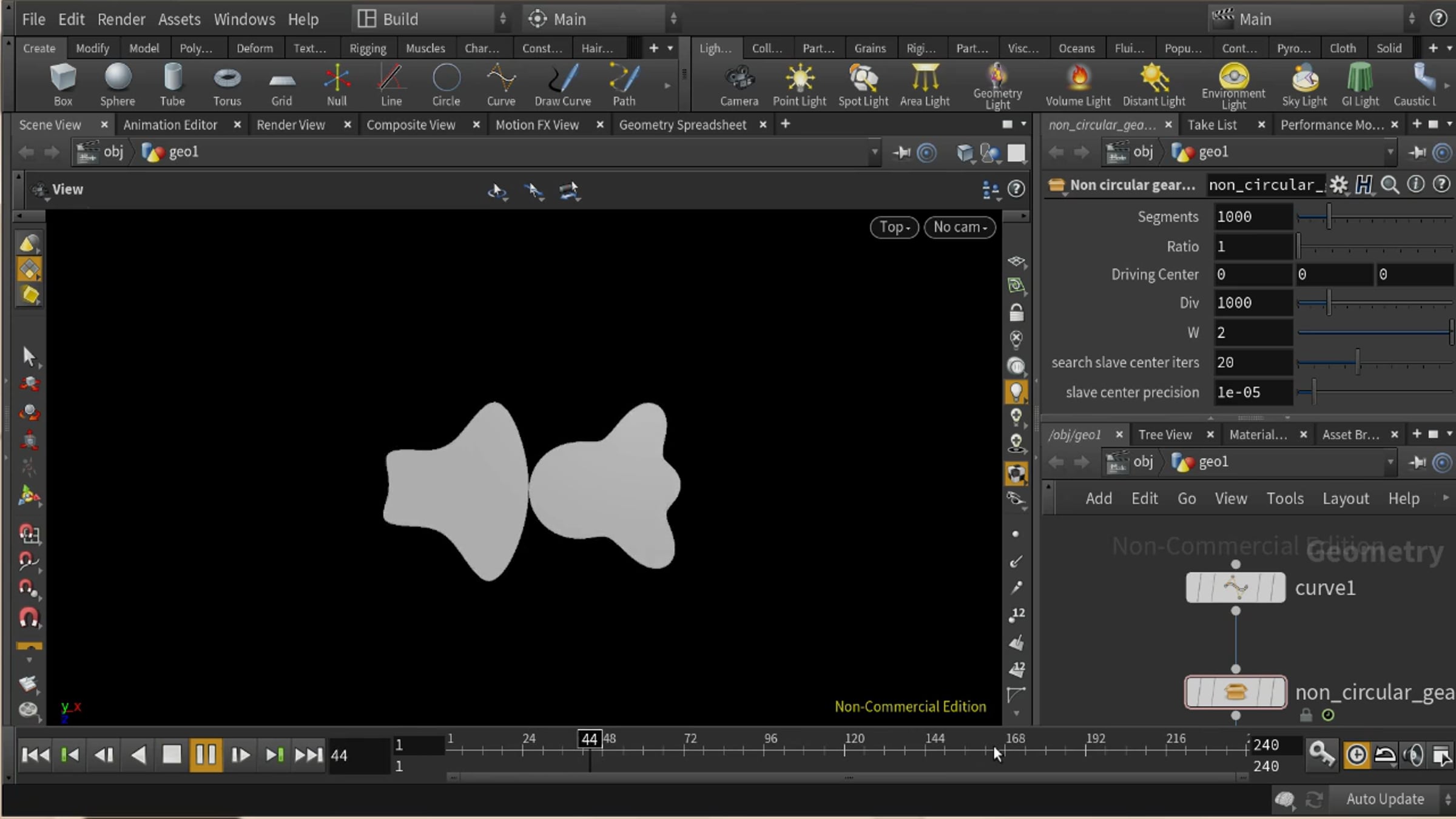
Task: Adjust the slave center precision slider
Action: click(1374, 392)
